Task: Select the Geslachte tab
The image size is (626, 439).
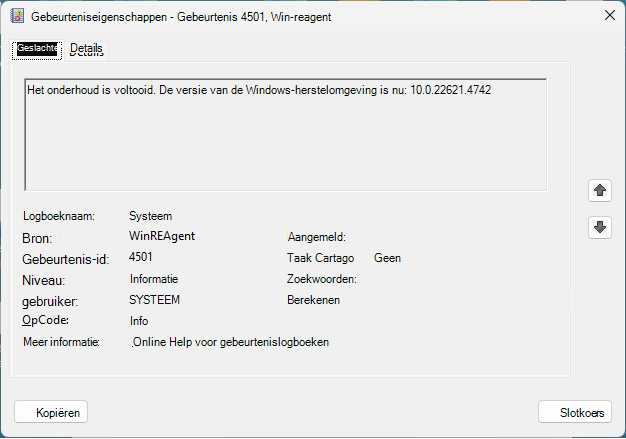Action: 37,50
